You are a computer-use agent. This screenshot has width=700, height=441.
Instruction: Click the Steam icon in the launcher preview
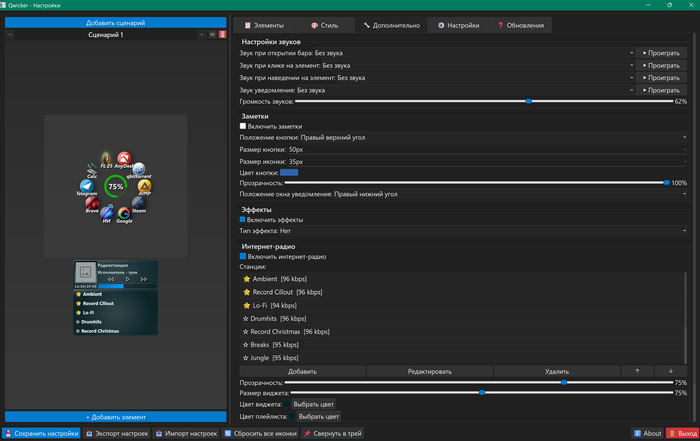(x=139, y=203)
